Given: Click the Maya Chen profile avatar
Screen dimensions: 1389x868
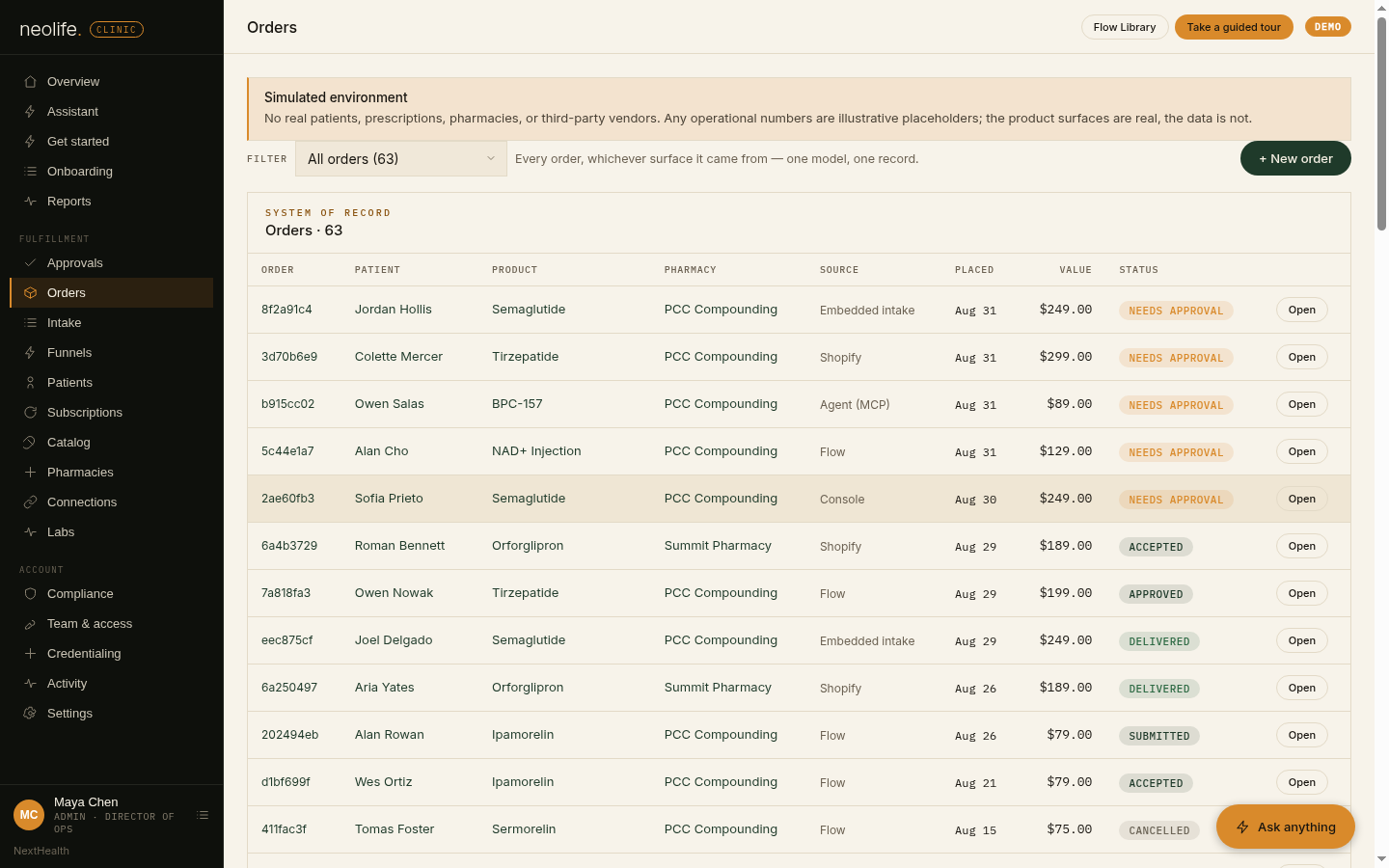Looking at the screenshot, I should pyautogui.click(x=29, y=815).
